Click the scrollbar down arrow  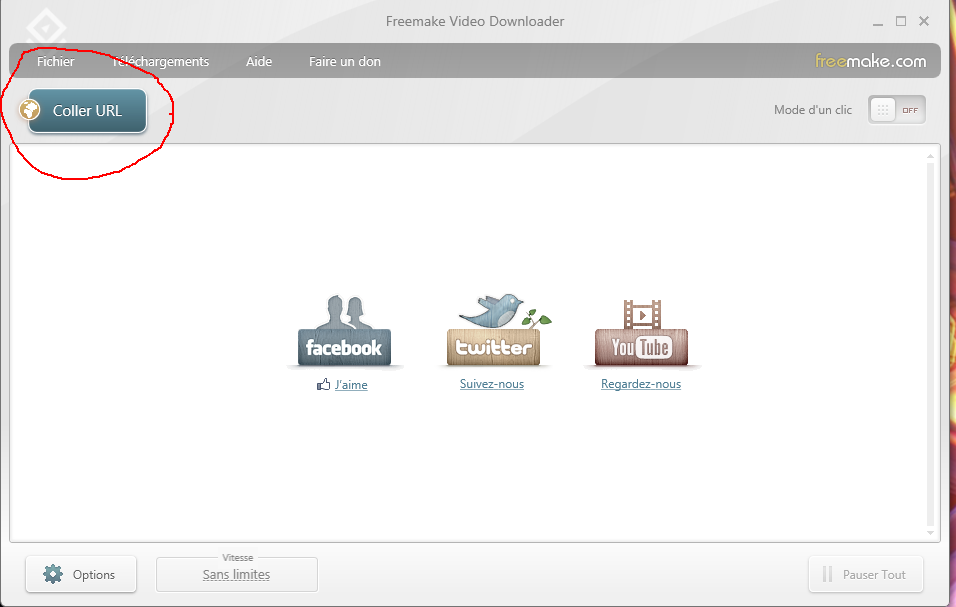coord(930,532)
